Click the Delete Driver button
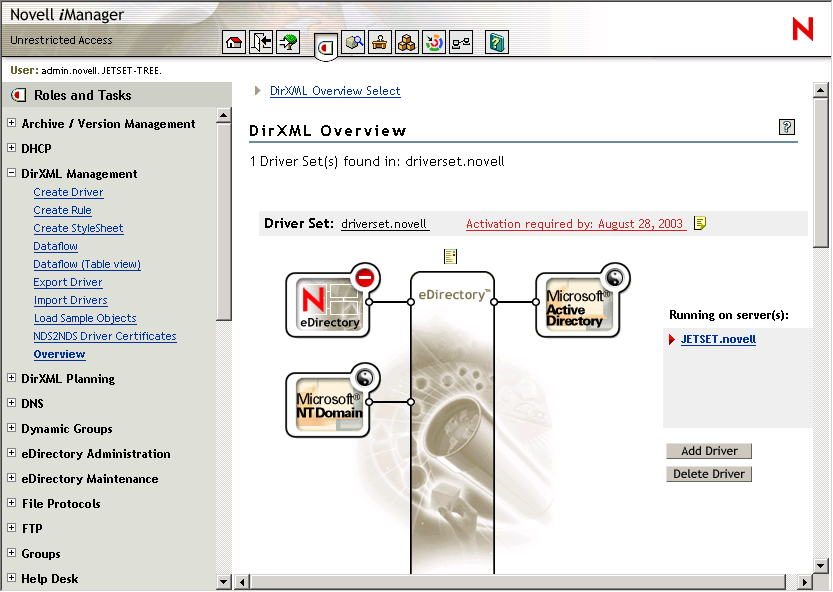Viewport: 833px width, 592px height. pos(709,474)
